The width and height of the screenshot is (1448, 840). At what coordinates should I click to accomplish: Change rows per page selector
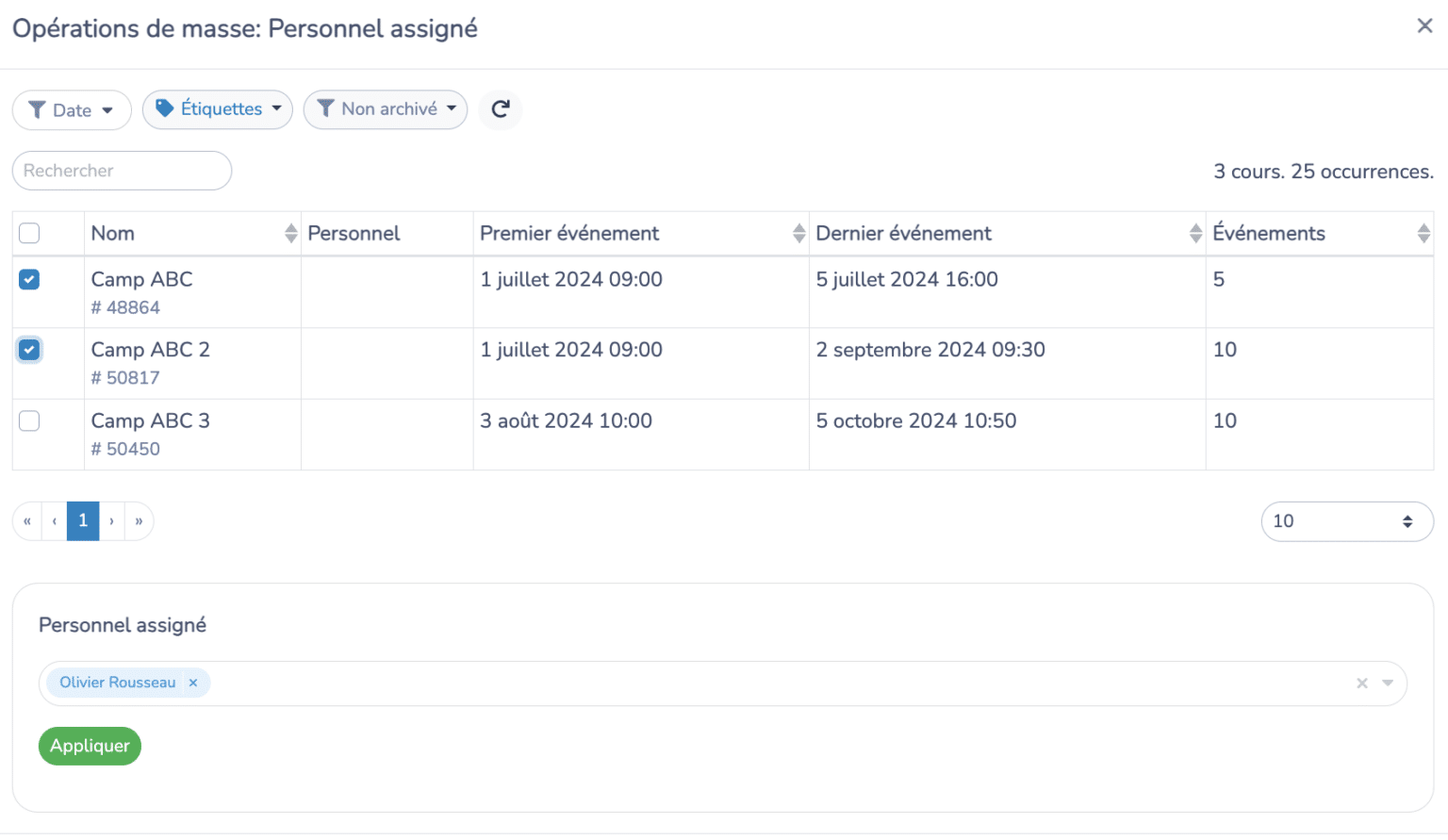click(1347, 521)
